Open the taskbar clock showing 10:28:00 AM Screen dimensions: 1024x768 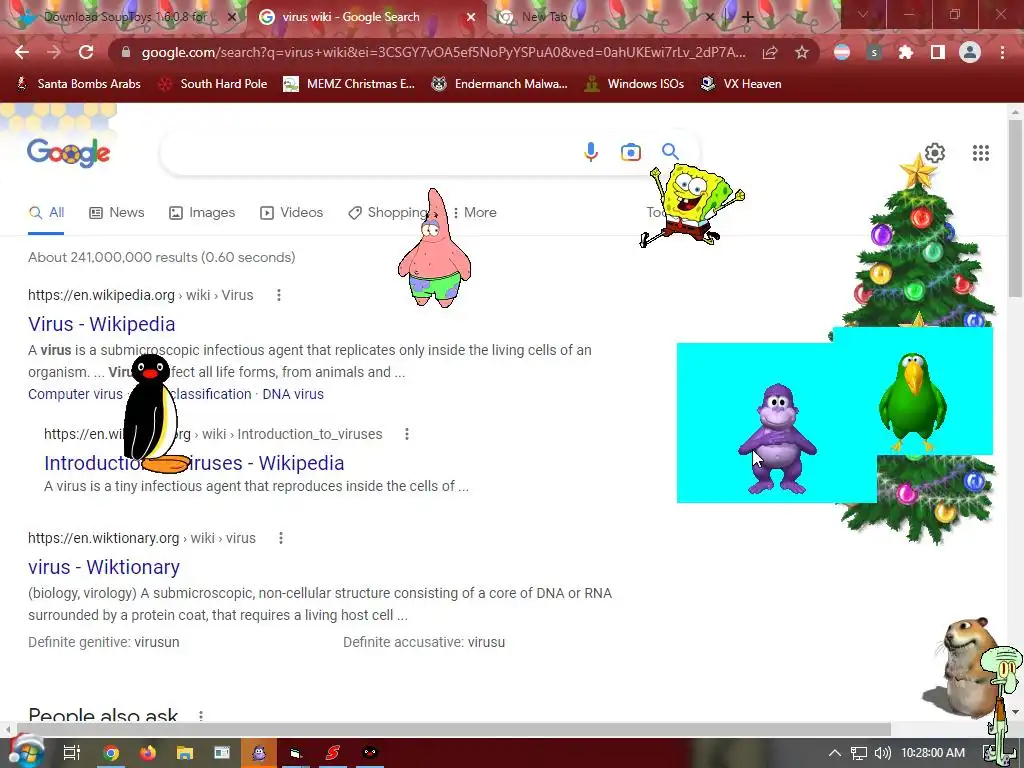(x=933, y=753)
